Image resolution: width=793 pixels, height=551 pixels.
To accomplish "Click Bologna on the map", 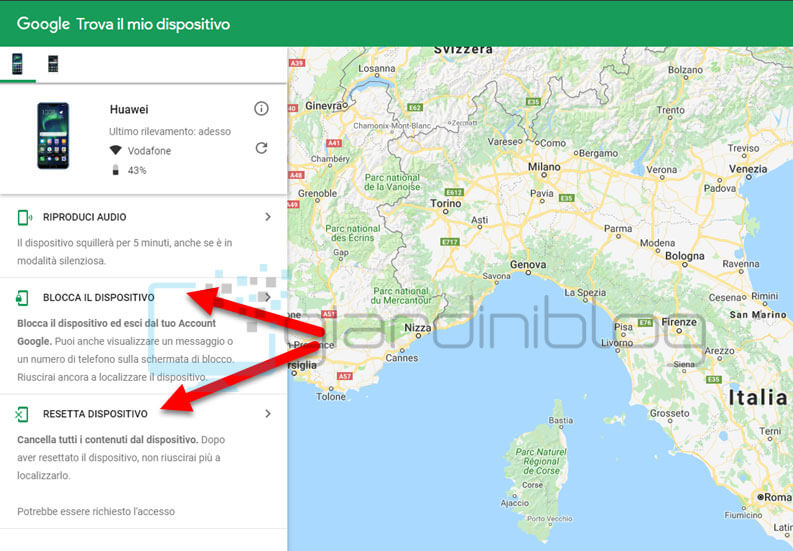I will [684, 256].
